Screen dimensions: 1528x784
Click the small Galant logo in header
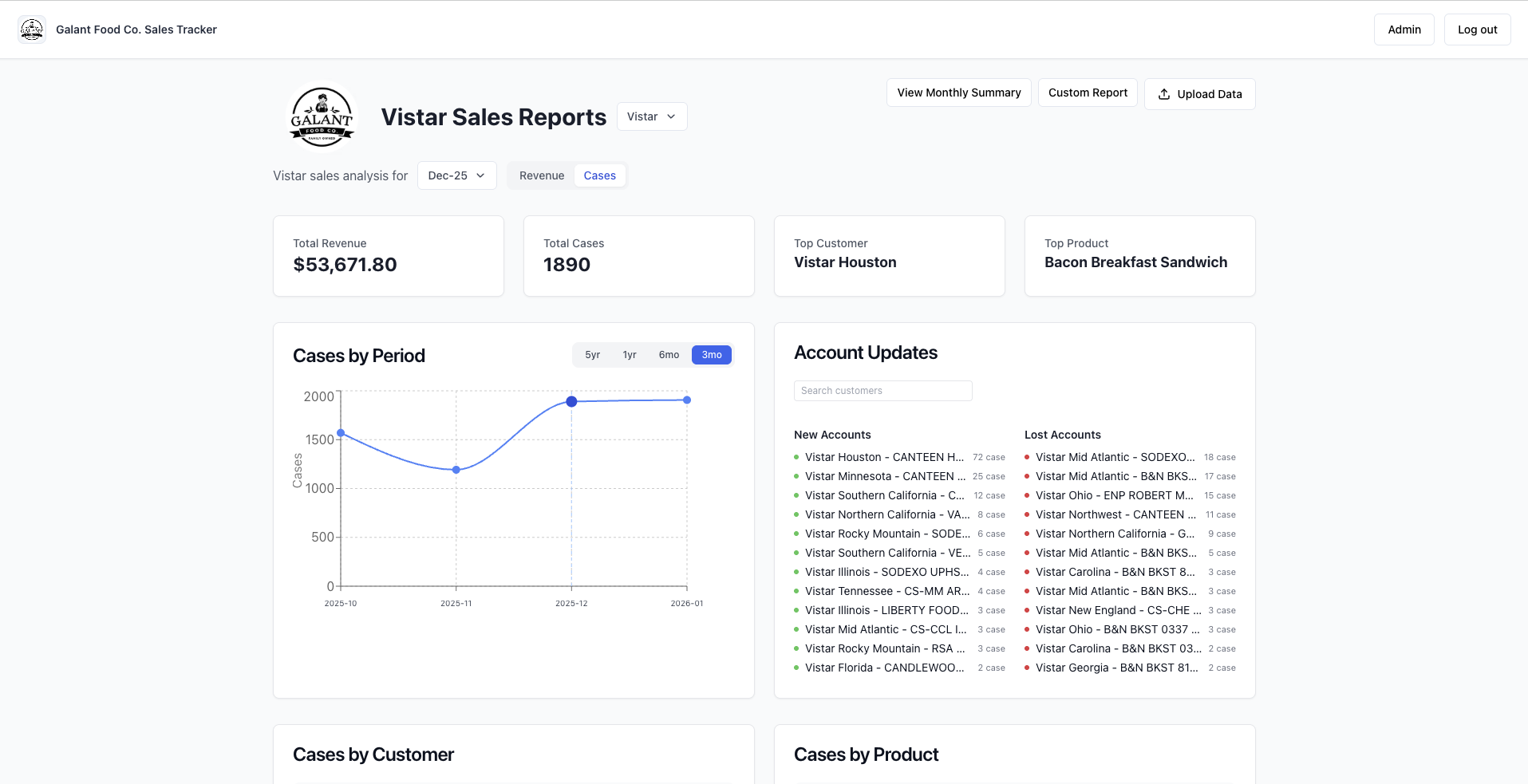click(x=32, y=30)
